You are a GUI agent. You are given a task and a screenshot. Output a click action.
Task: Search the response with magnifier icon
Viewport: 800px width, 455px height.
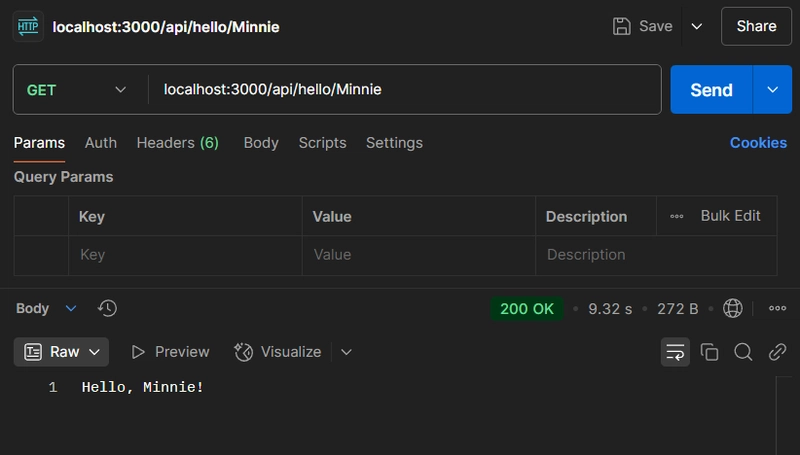coord(743,352)
